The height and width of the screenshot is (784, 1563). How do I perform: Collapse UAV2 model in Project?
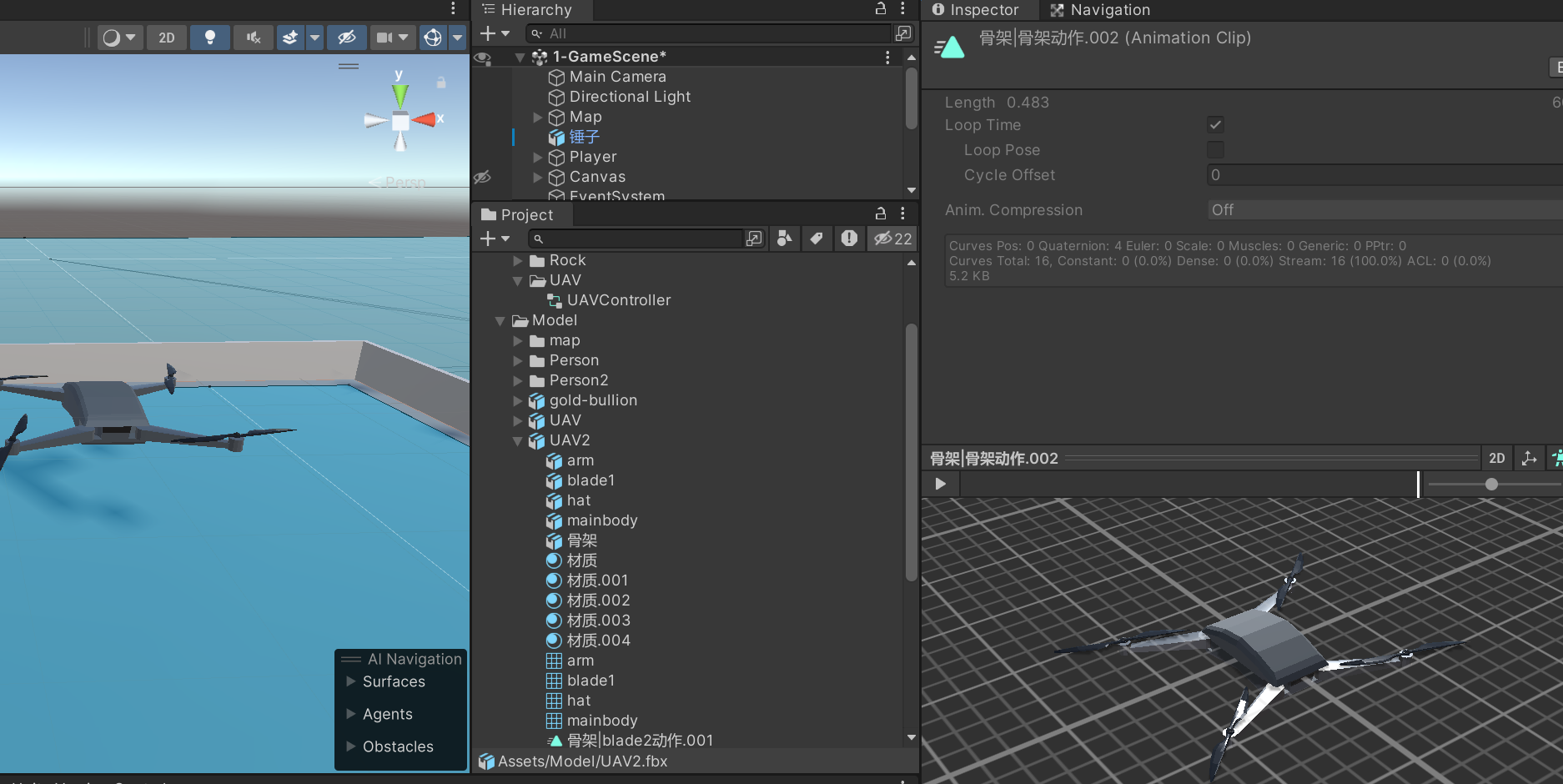point(518,440)
